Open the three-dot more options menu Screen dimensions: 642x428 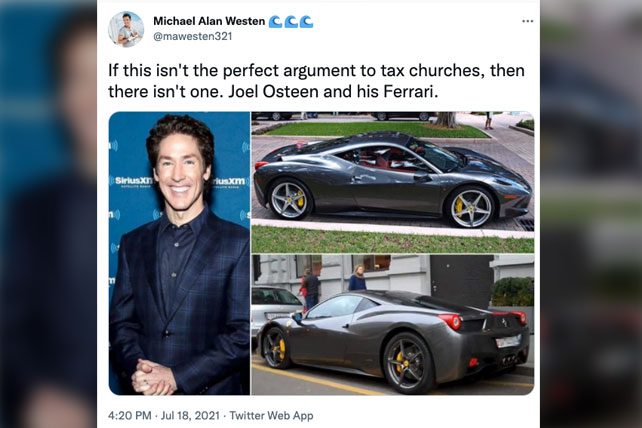(527, 21)
